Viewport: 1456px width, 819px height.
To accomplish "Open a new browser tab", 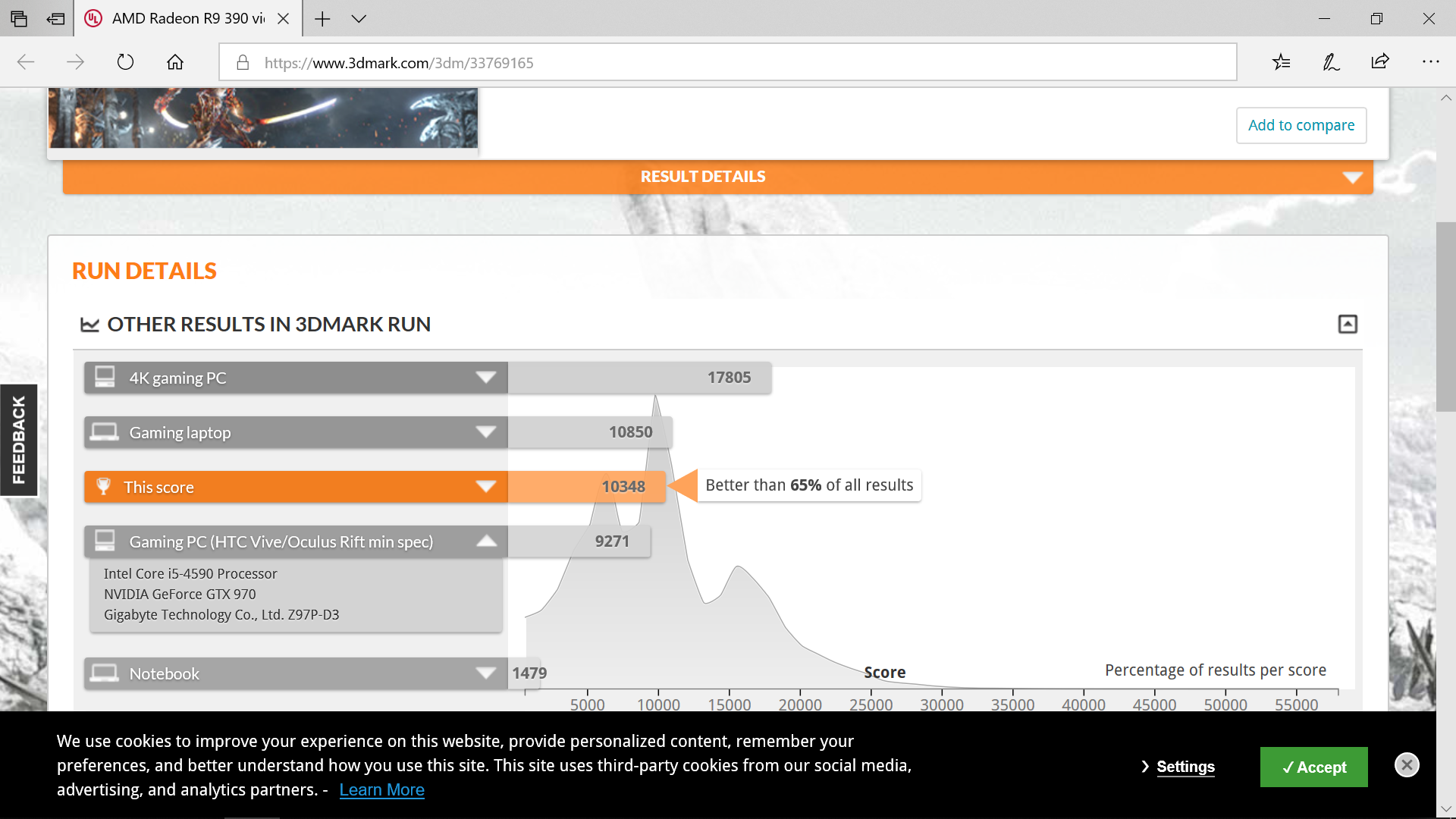I will [322, 19].
